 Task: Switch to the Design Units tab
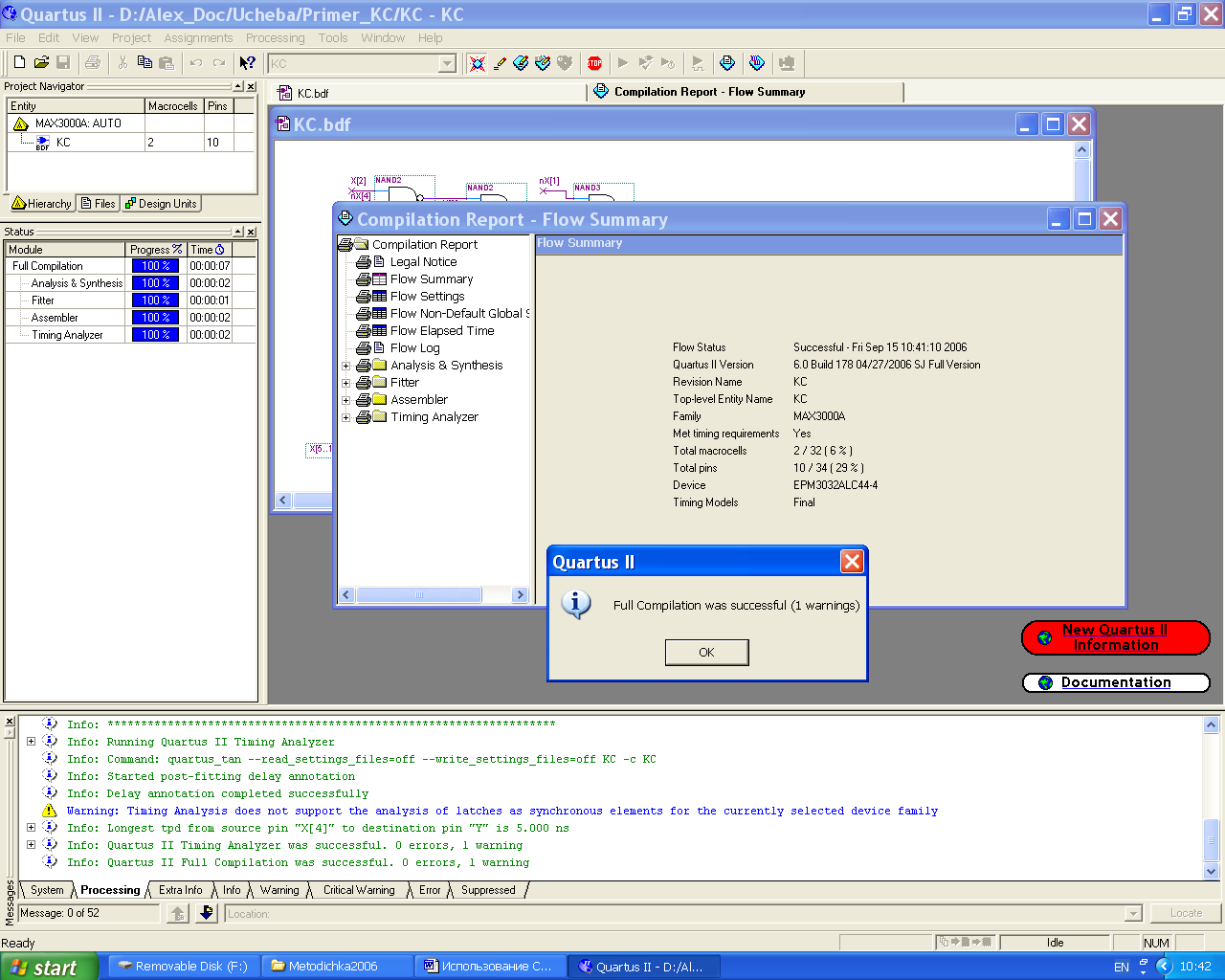click(x=161, y=204)
